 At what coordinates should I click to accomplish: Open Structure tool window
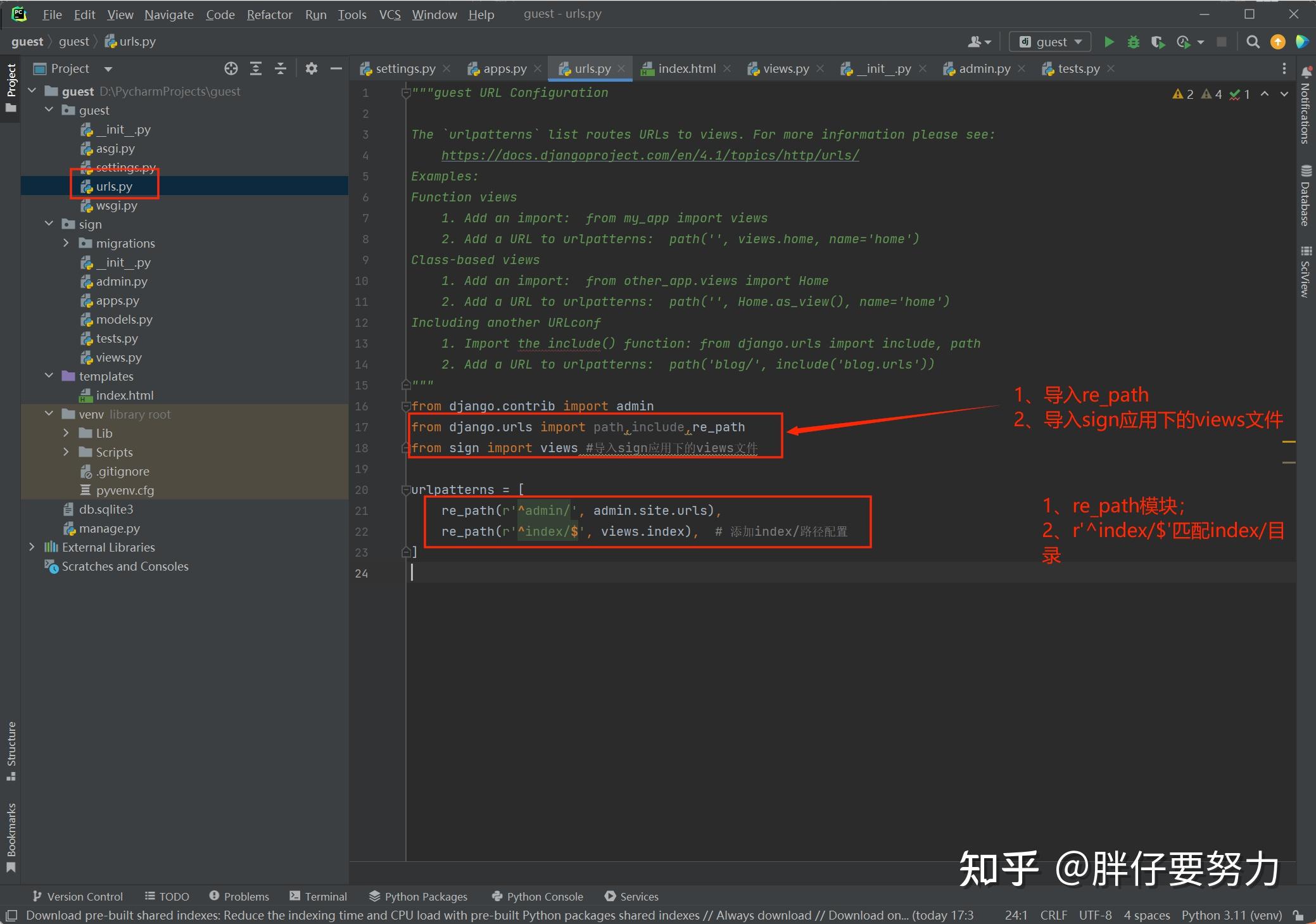pyautogui.click(x=11, y=750)
